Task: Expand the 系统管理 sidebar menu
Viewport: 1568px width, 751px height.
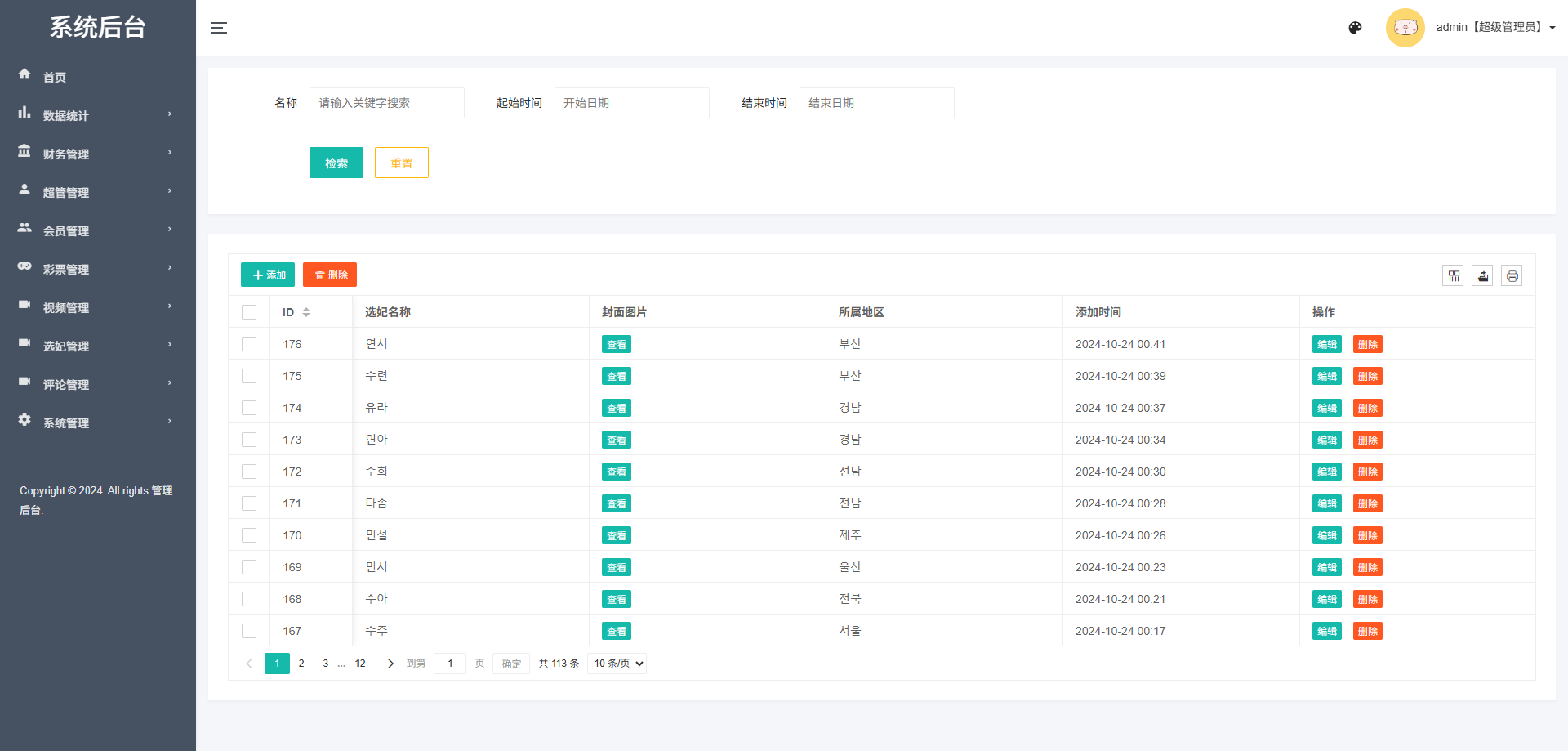Action: coord(65,422)
